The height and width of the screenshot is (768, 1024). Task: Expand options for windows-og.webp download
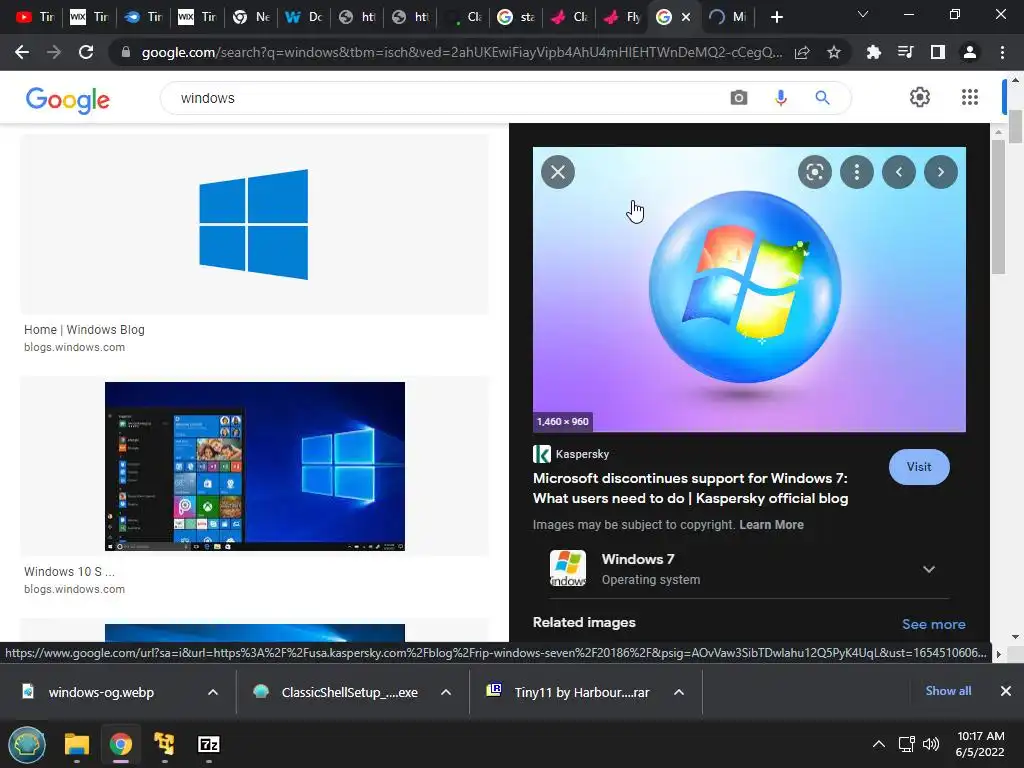pos(213,692)
